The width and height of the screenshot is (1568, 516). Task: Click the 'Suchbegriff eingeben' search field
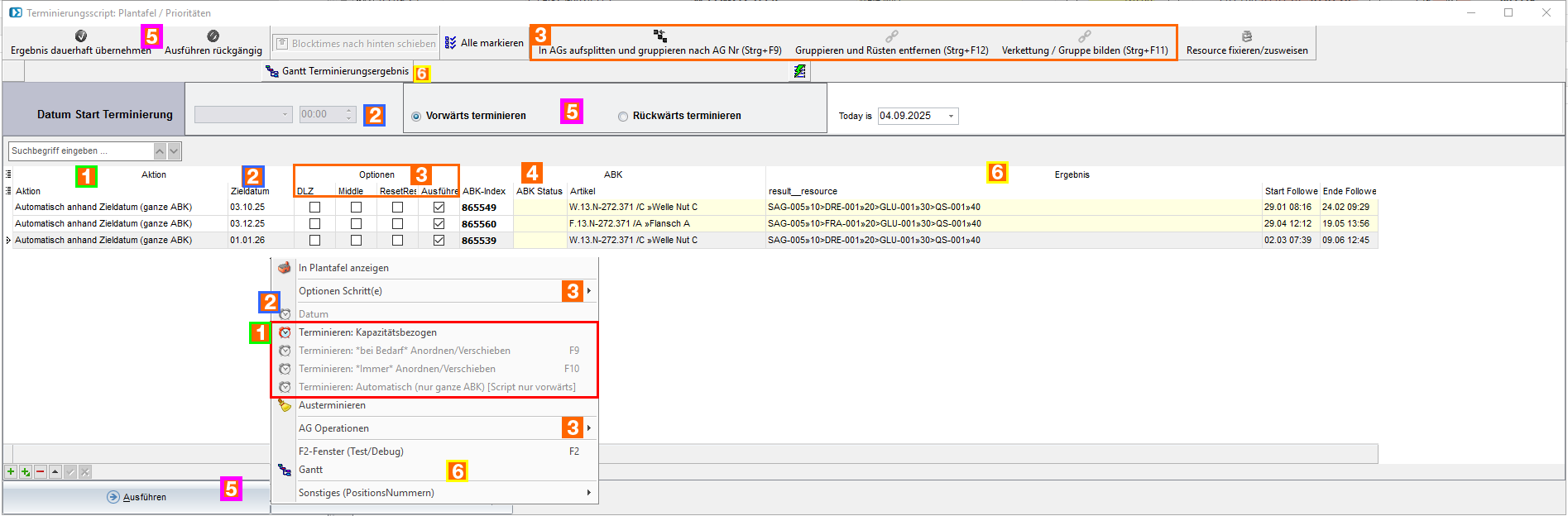(80, 151)
